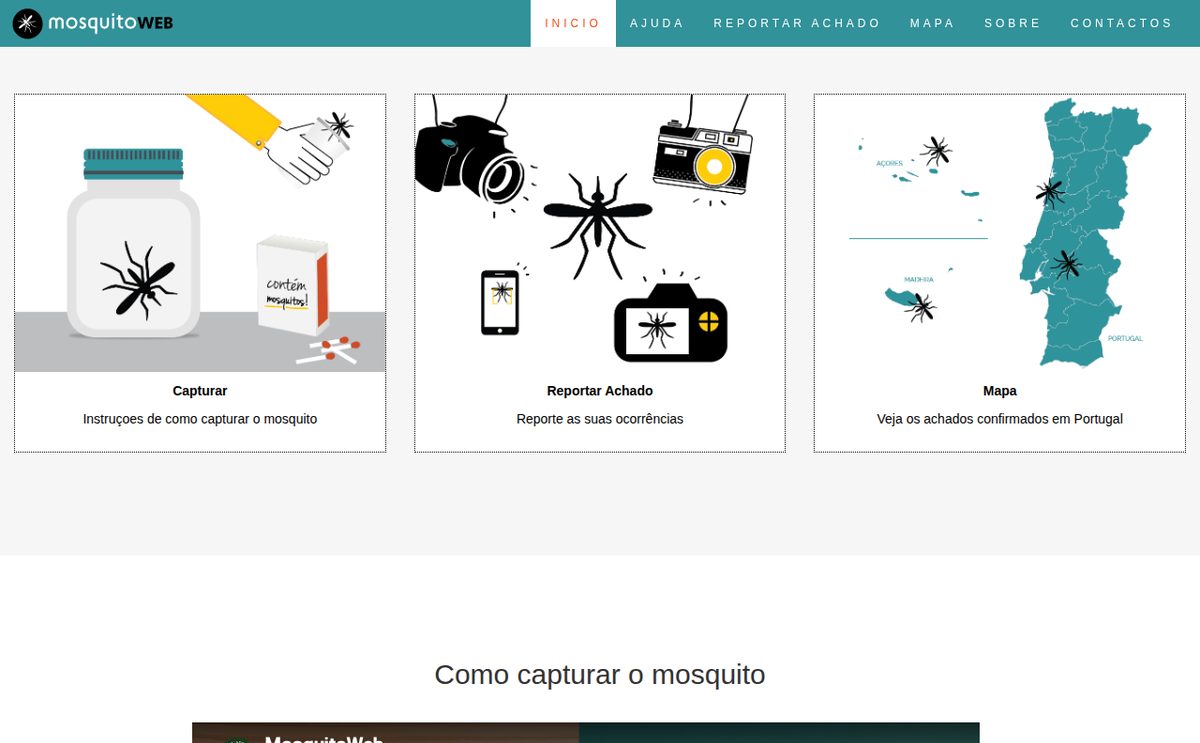Open the Capturar card title
This screenshot has height=743, width=1200.
(200, 391)
